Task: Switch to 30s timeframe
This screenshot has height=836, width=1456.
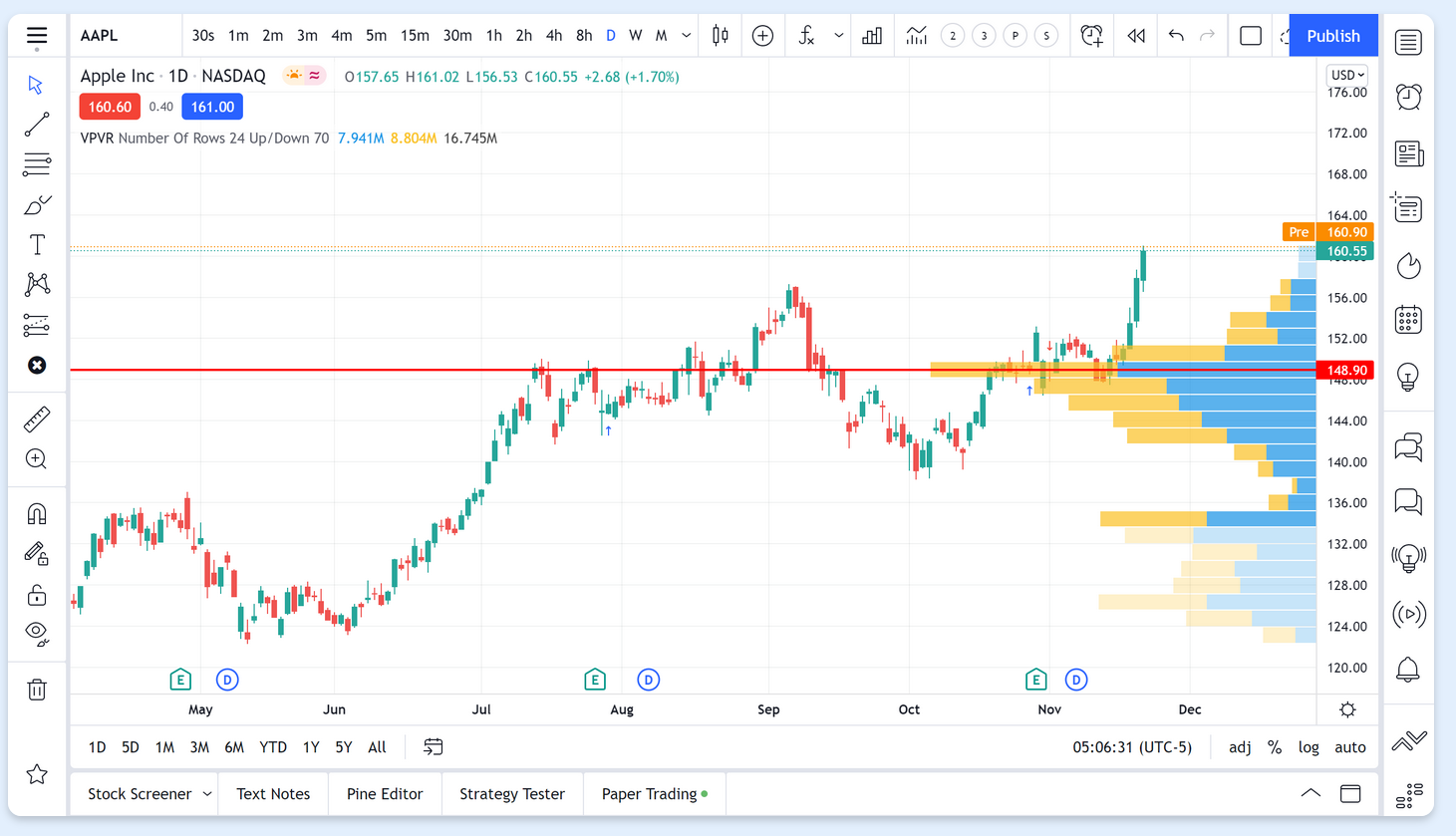Action: click(203, 36)
